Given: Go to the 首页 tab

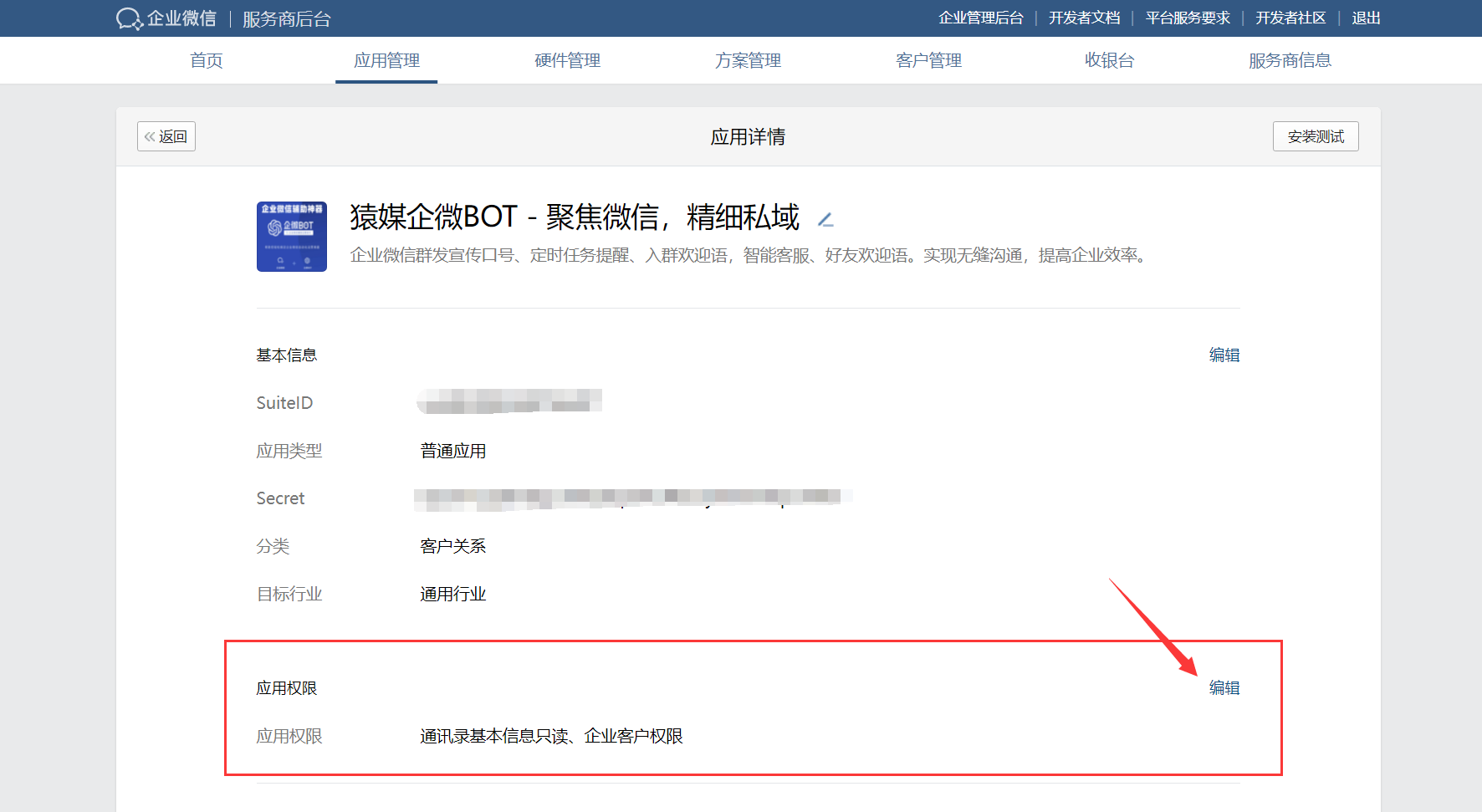Looking at the screenshot, I should (x=206, y=60).
